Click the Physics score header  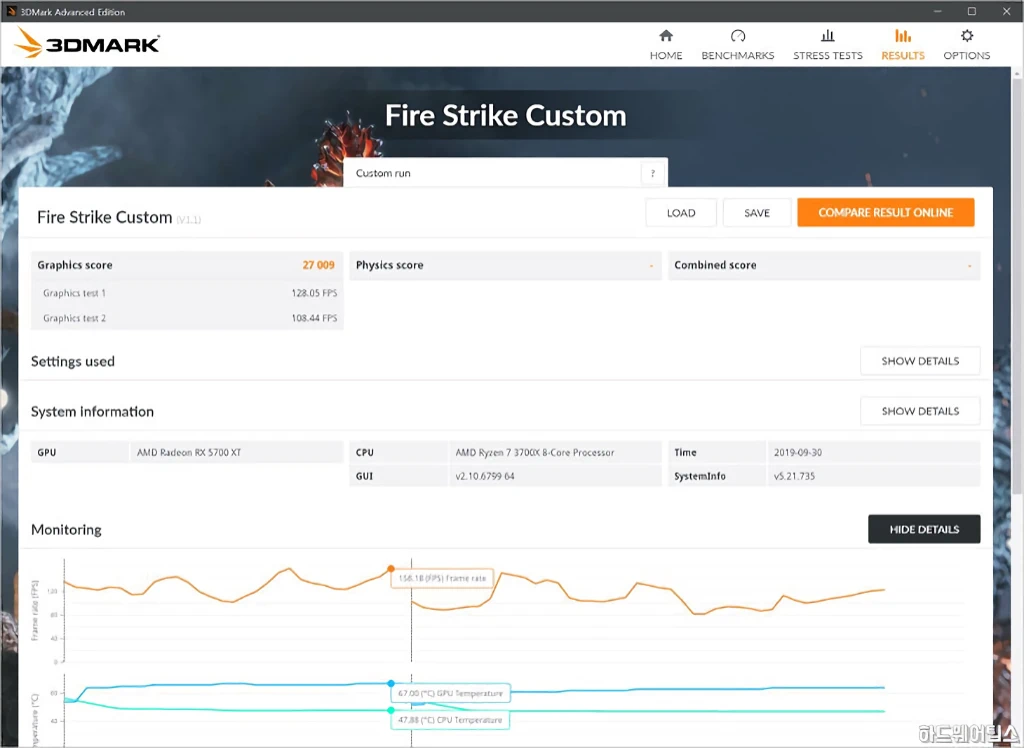[x=505, y=265]
